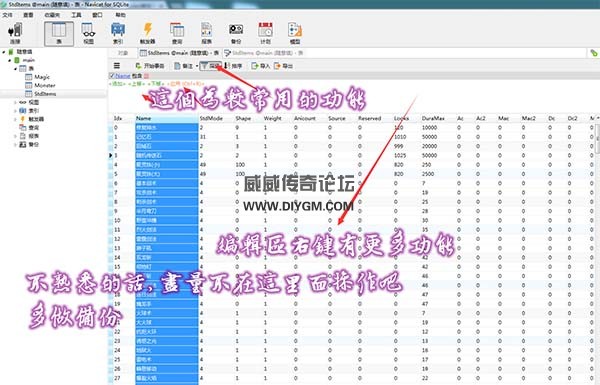The image size is (600, 385).
Task: Toggle the Name filter condition checkbox
Action: 112,76
